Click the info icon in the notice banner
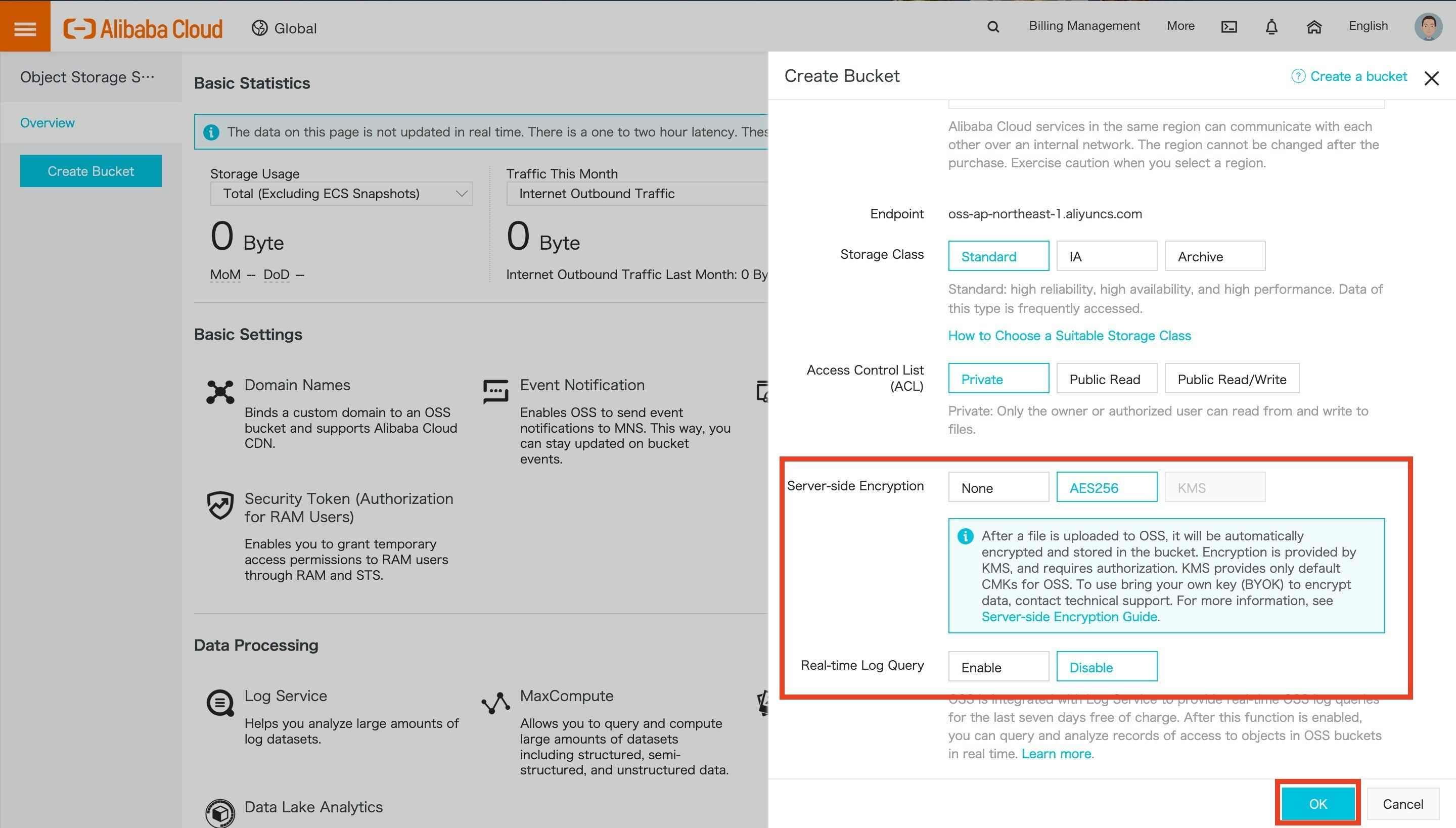 211,132
